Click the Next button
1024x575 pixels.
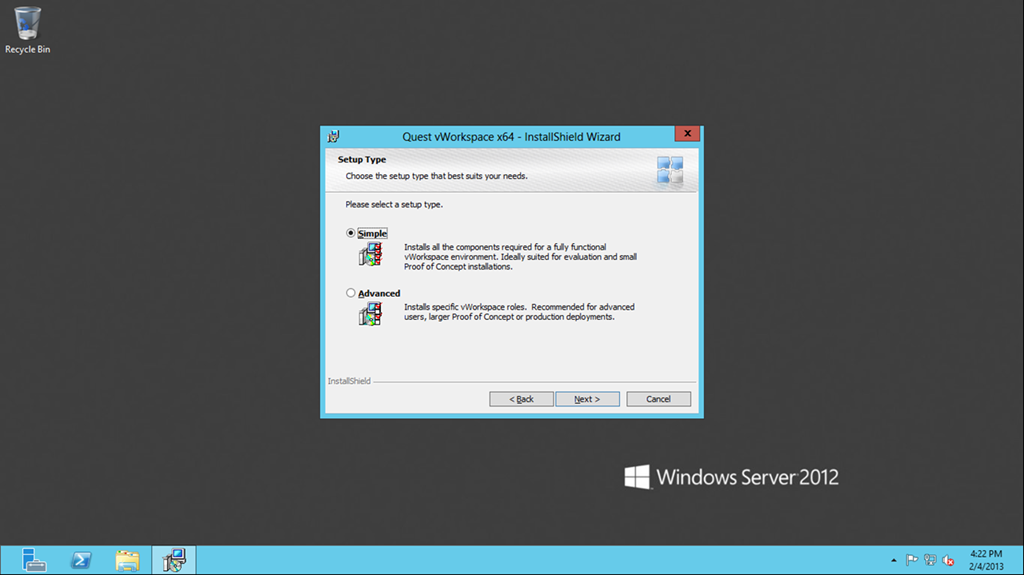click(x=587, y=399)
